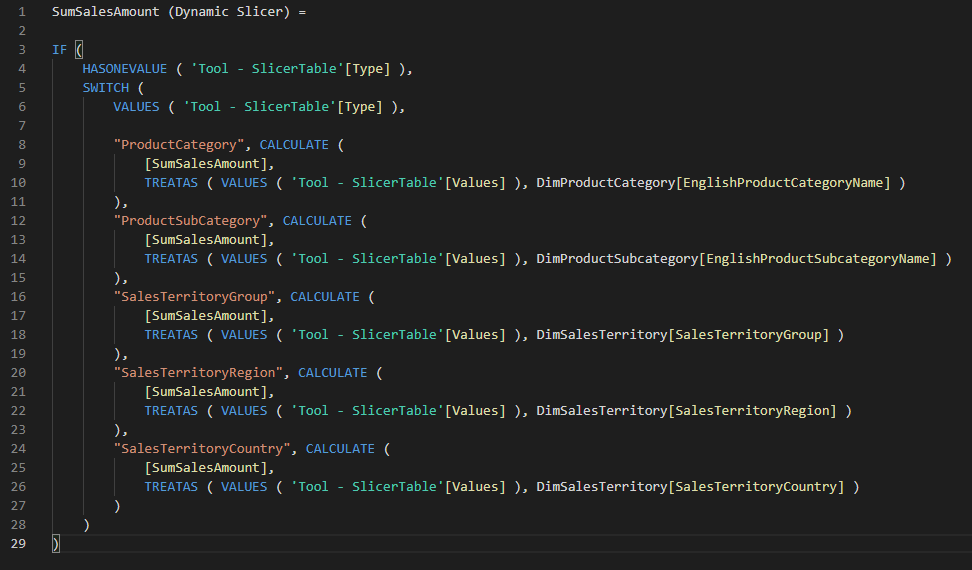Click DimSalesTerritory[SalesTerritoryCountry] on line 26
The height and width of the screenshot is (570, 972).
690,487
